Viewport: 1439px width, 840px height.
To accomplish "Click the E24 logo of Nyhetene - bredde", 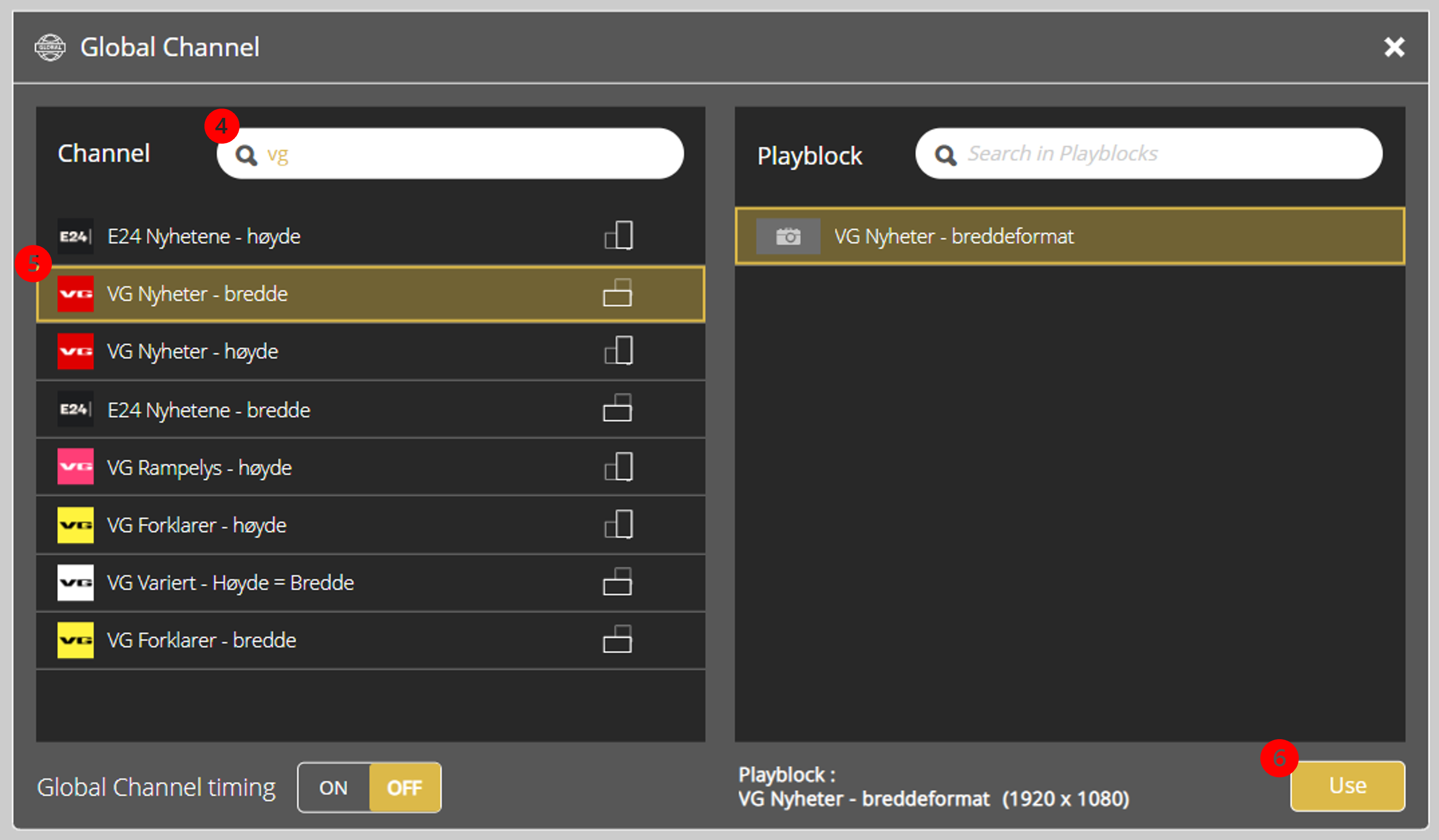I will click(x=76, y=409).
